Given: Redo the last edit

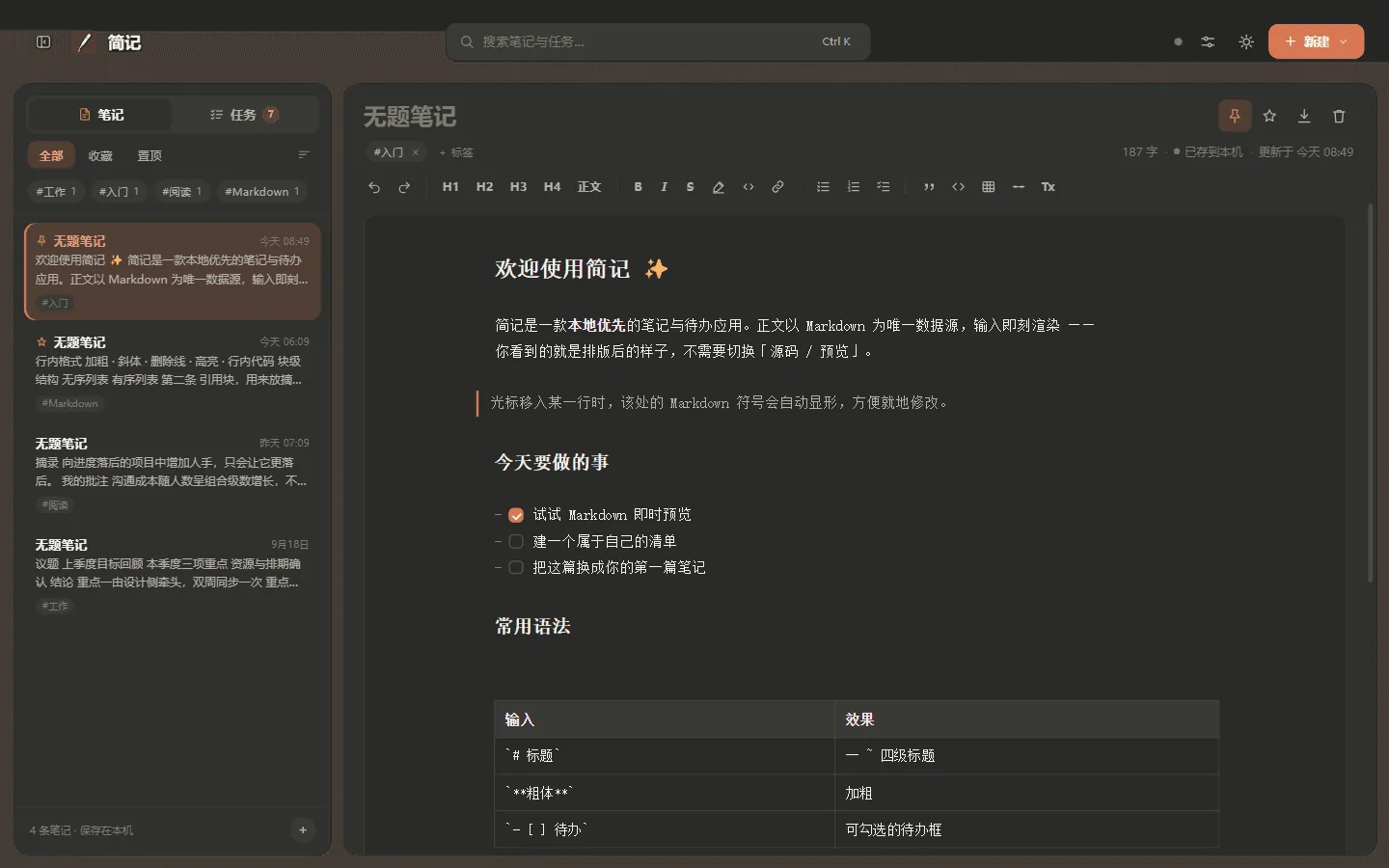Looking at the screenshot, I should pyautogui.click(x=404, y=187).
